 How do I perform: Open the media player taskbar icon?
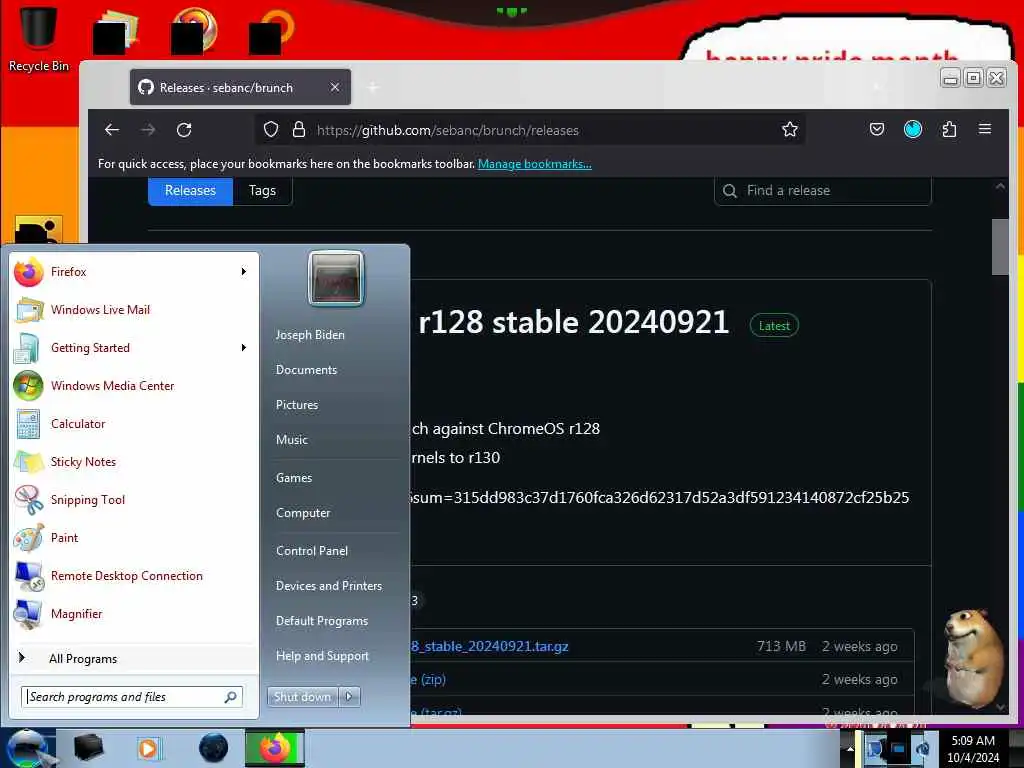pos(149,748)
